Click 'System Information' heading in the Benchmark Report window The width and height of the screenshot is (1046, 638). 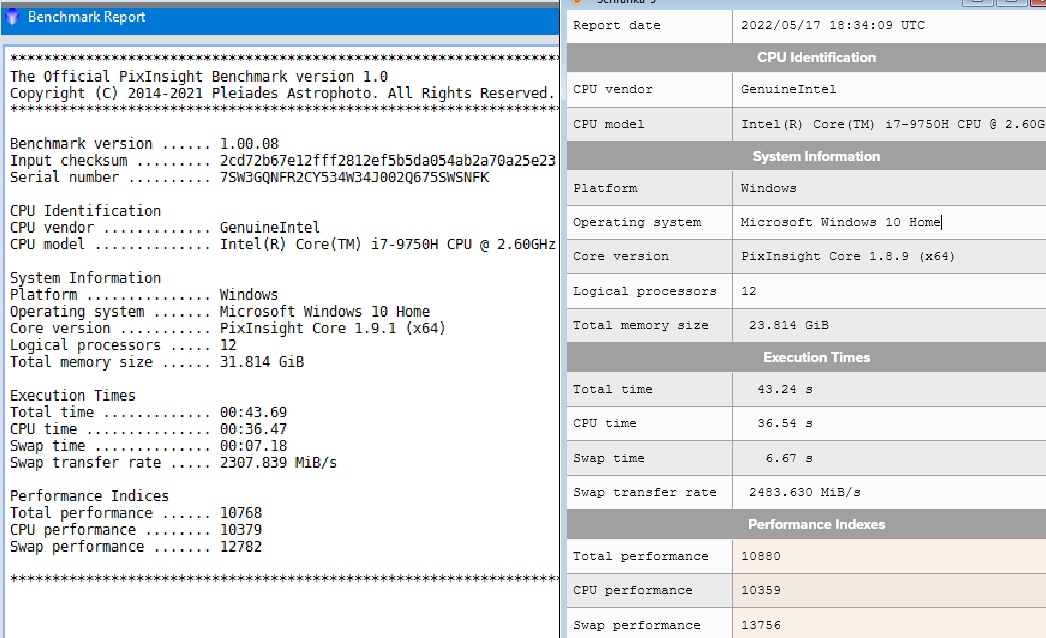click(x=85, y=278)
